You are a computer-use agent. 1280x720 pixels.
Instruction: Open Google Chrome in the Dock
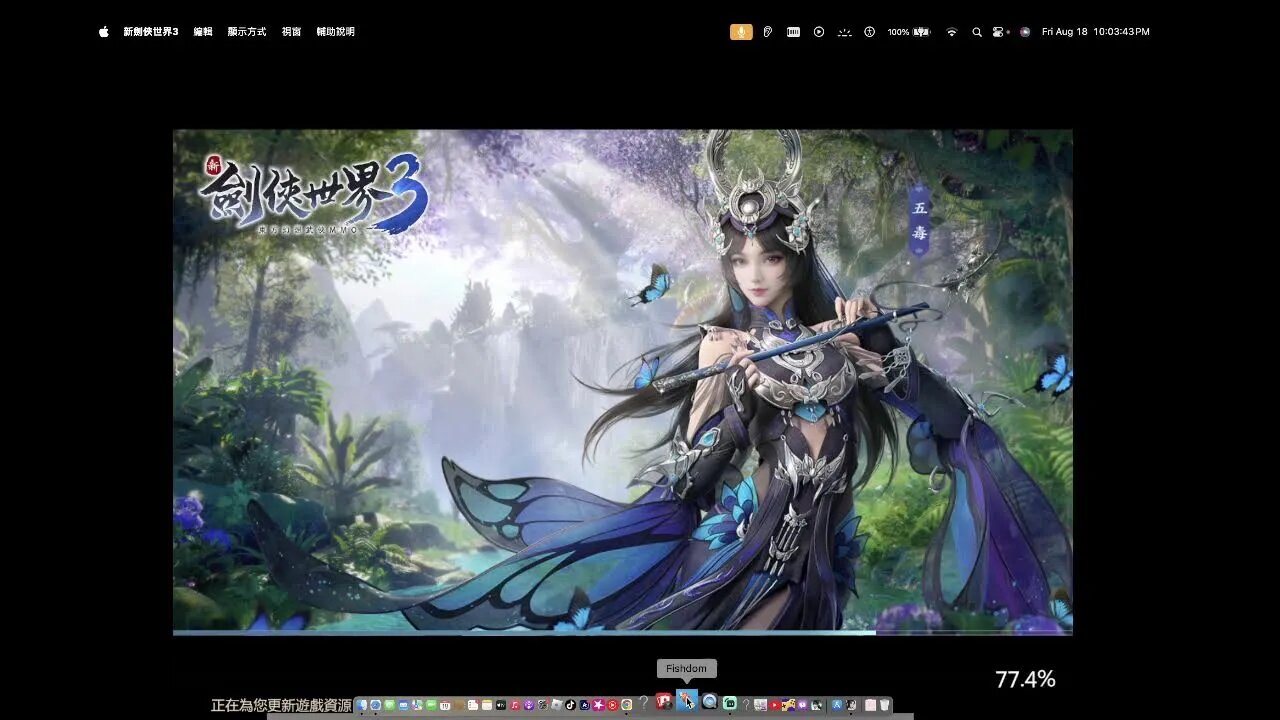pos(627,705)
